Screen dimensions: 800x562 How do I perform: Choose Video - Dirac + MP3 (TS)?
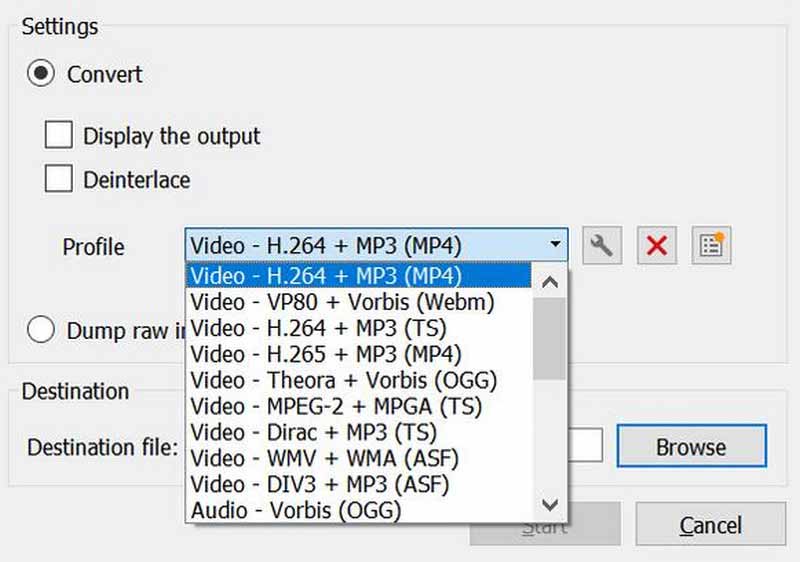(x=359, y=432)
